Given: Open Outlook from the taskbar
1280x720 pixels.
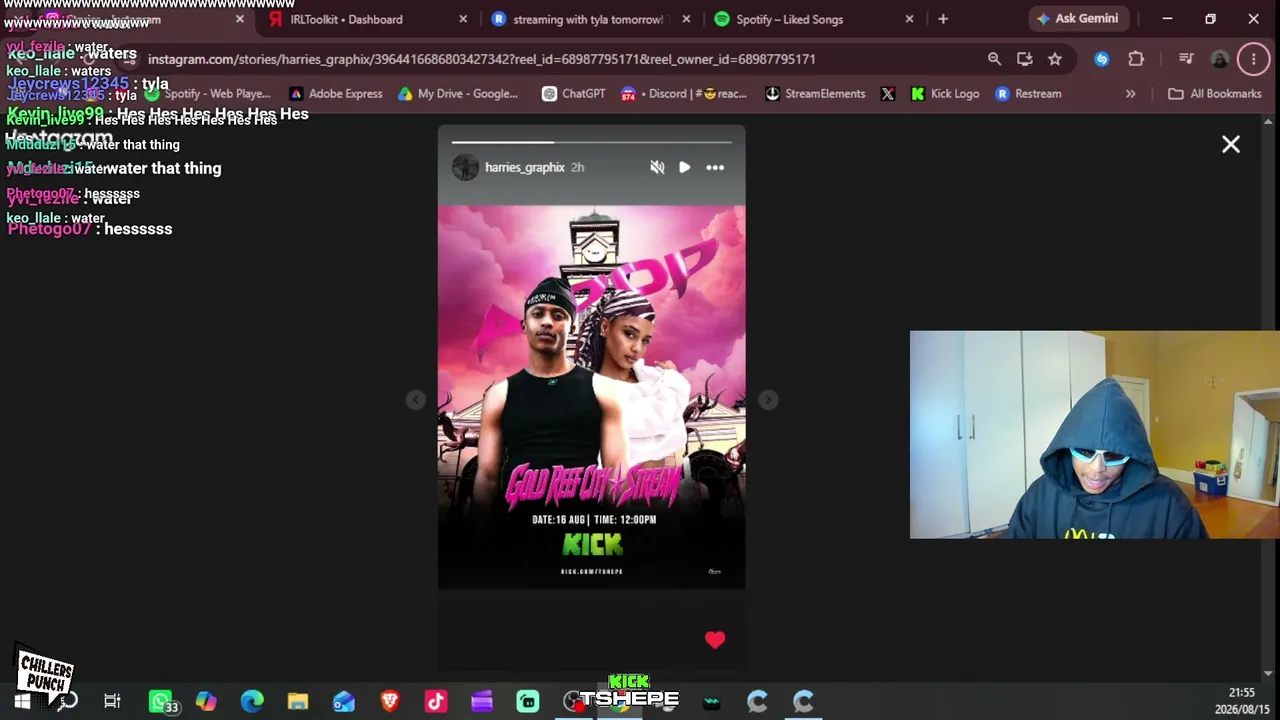Looking at the screenshot, I should 344,702.
